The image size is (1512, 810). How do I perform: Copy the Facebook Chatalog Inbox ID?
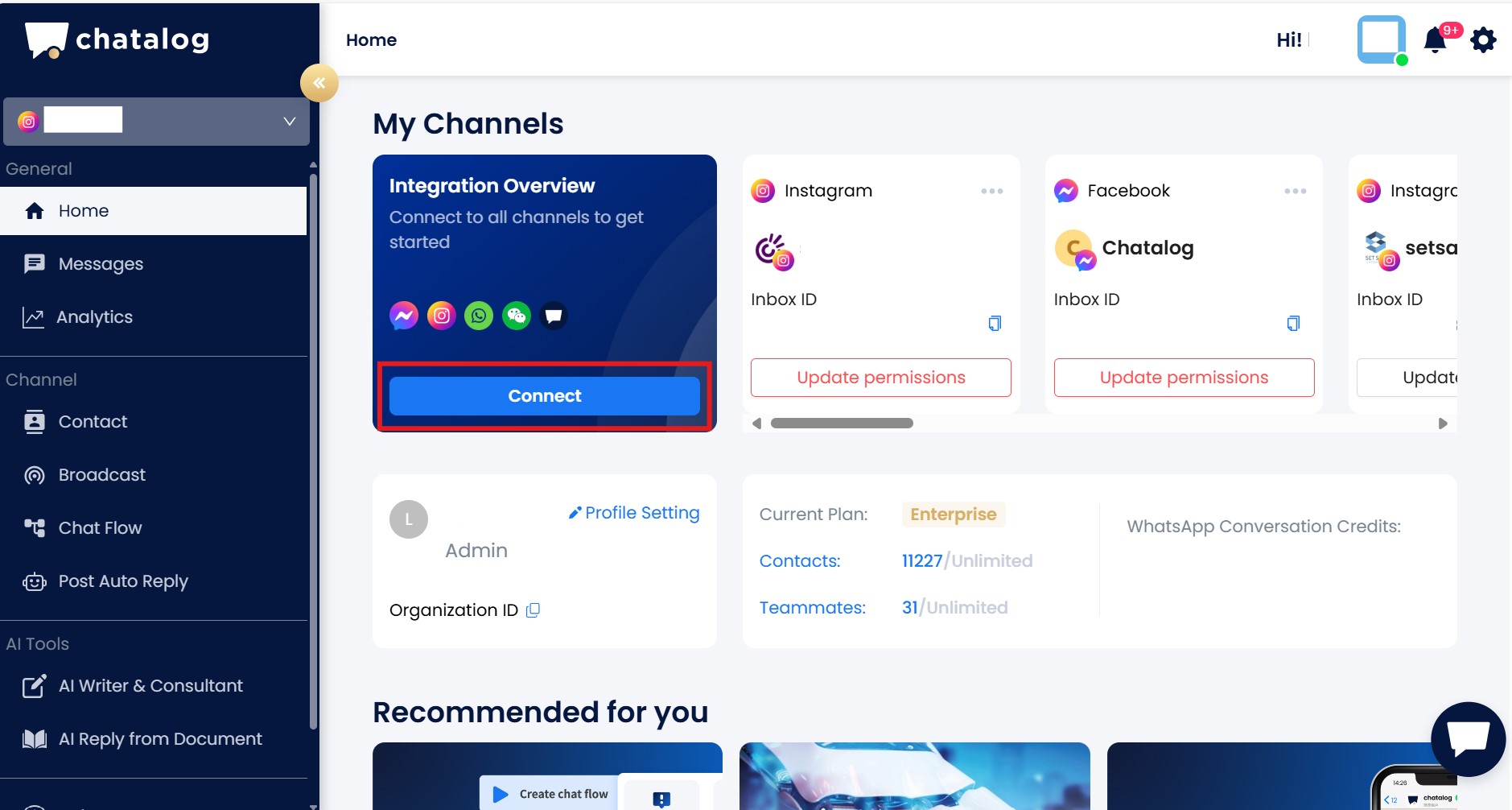1293,324
